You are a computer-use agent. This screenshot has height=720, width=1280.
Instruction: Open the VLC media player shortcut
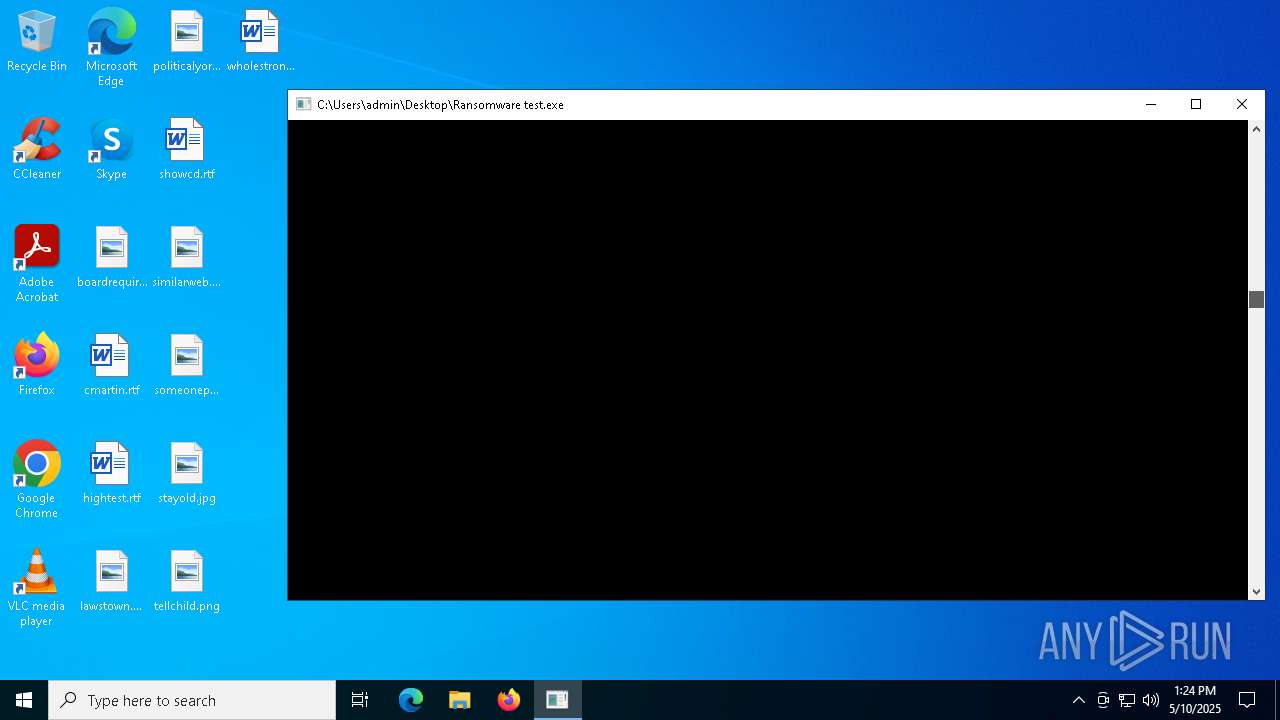pyautogui.click(x=37, y=588)
